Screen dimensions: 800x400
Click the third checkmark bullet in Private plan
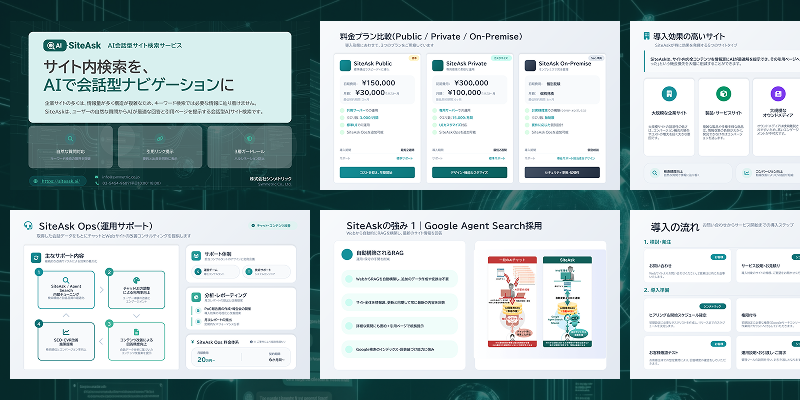coord(434,124)
